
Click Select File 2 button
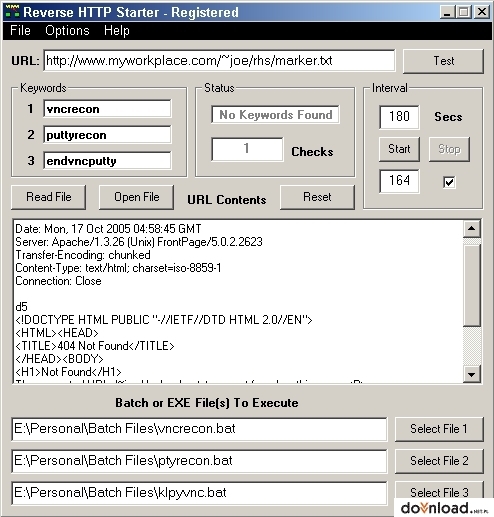tap(439, 461)
